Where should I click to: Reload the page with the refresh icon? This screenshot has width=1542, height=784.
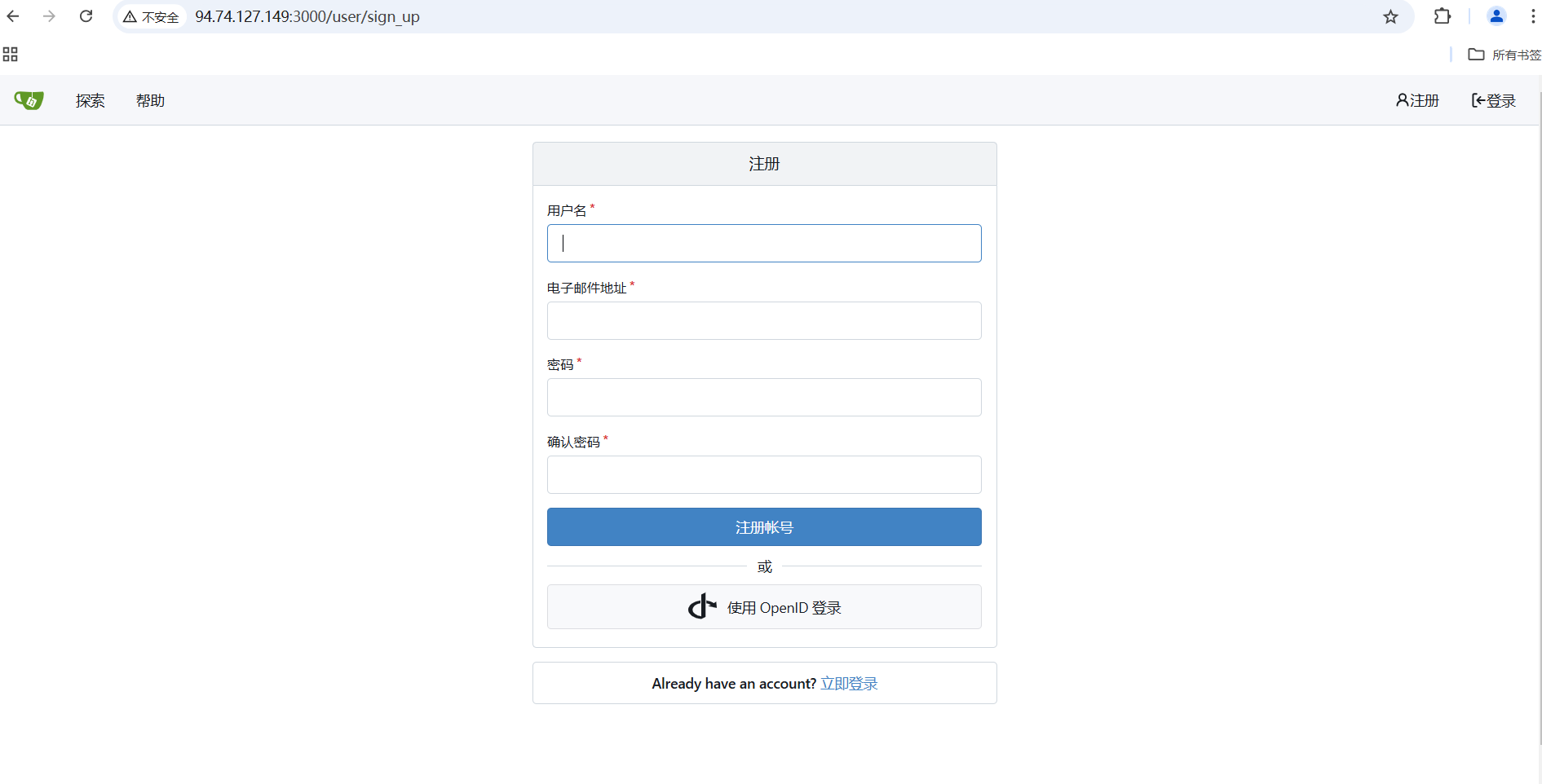point(86,16)
